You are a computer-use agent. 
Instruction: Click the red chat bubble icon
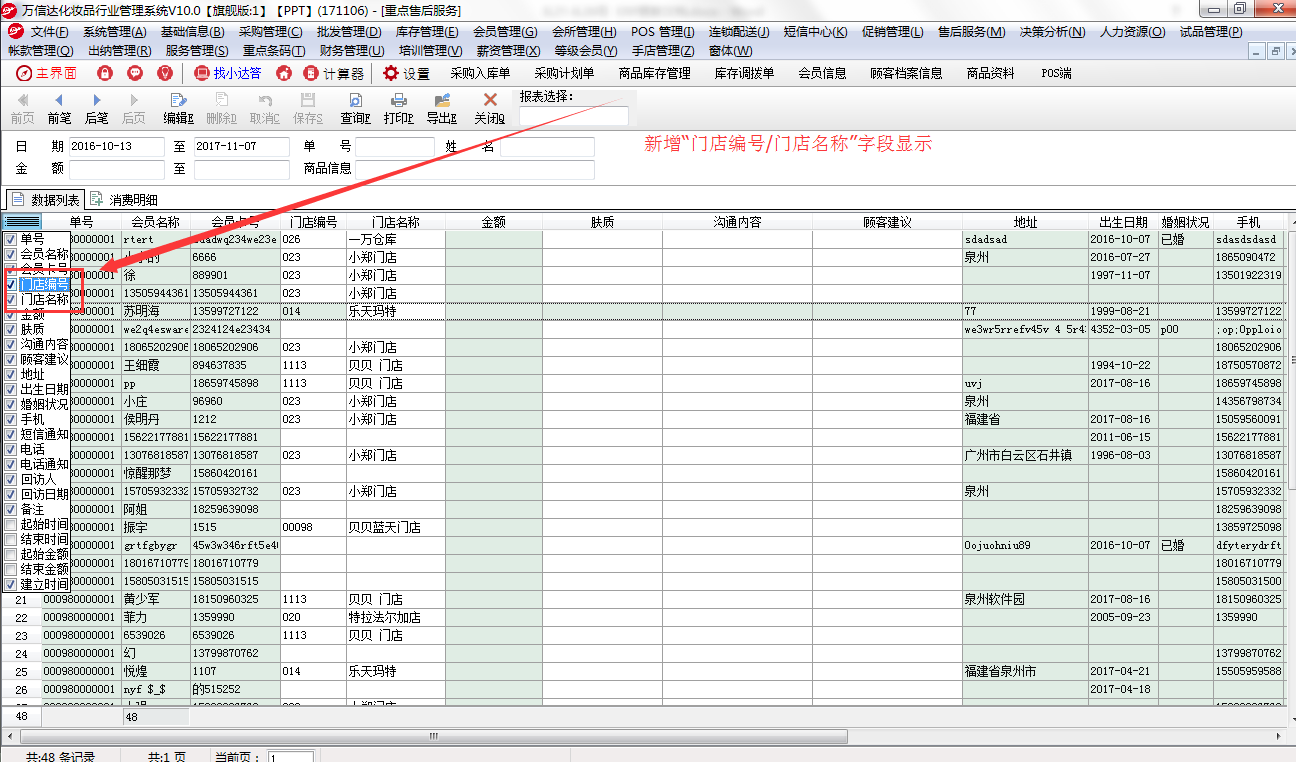135,73
